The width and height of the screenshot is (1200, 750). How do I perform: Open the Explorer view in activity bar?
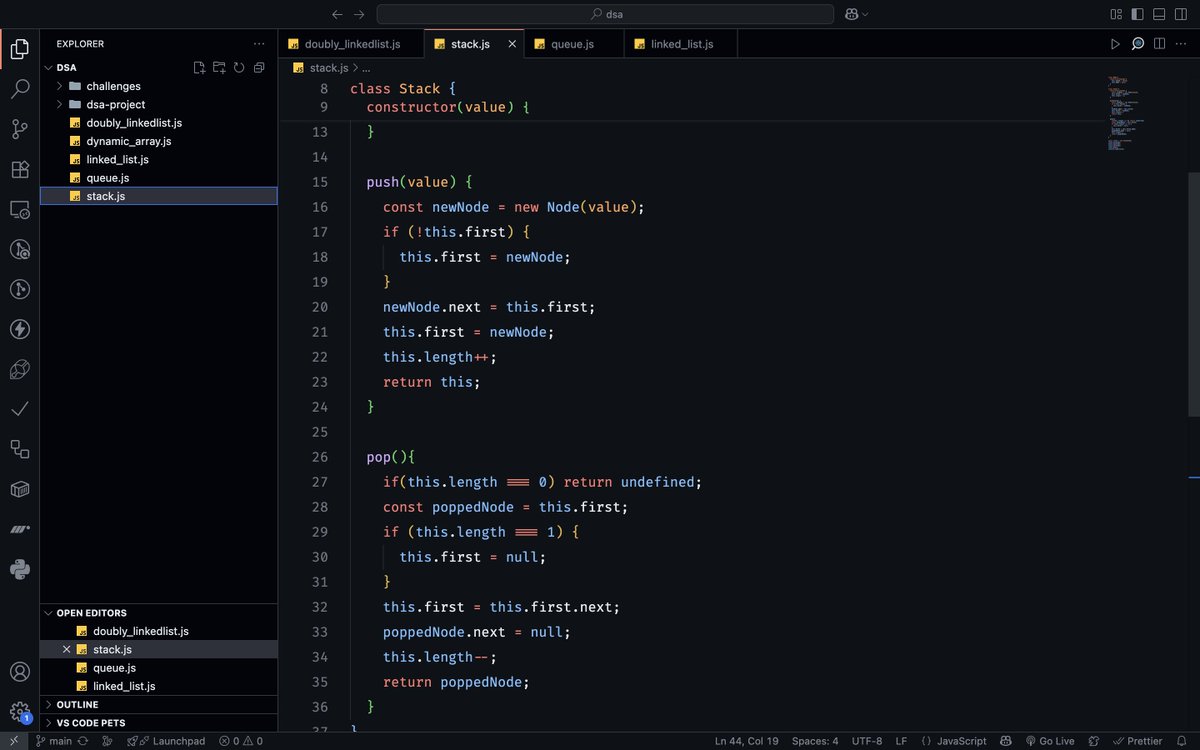tap(19, 48)
